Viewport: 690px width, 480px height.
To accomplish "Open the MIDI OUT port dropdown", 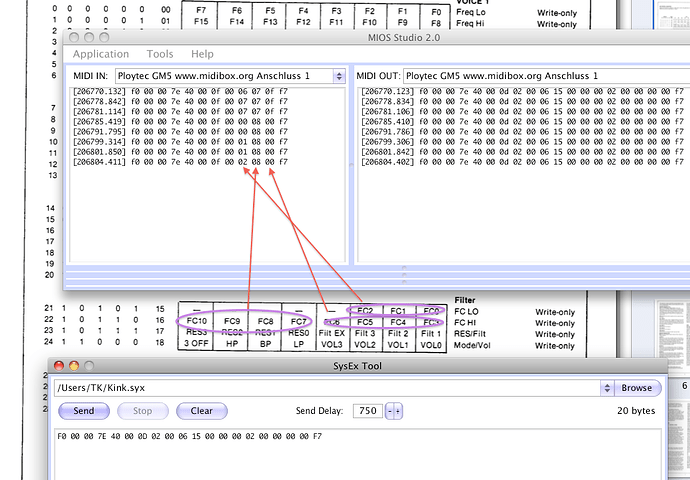I will pos(546,76).
